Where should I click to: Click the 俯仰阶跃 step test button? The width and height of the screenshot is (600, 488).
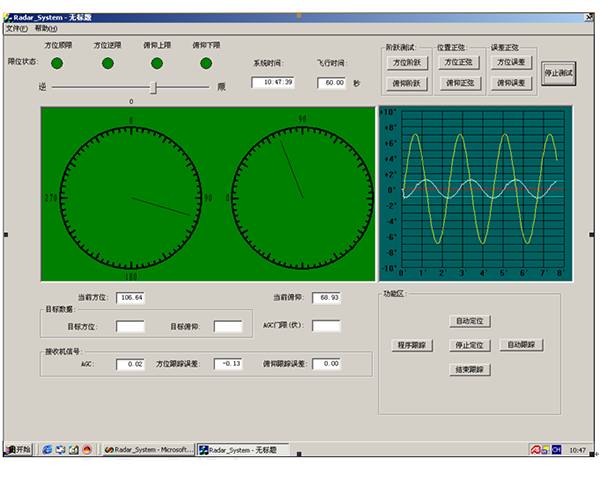pos(407,83)
